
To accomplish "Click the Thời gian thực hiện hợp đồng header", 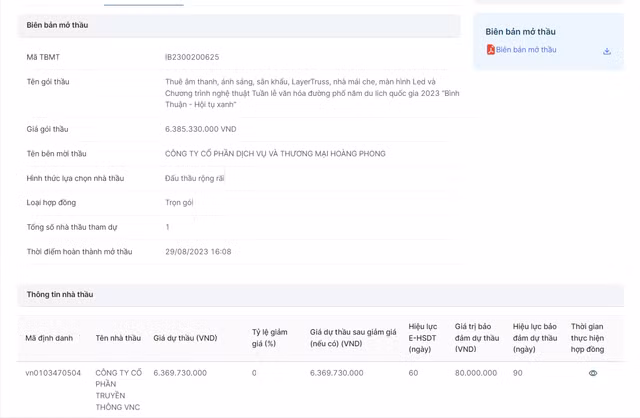I will point(588,338).
